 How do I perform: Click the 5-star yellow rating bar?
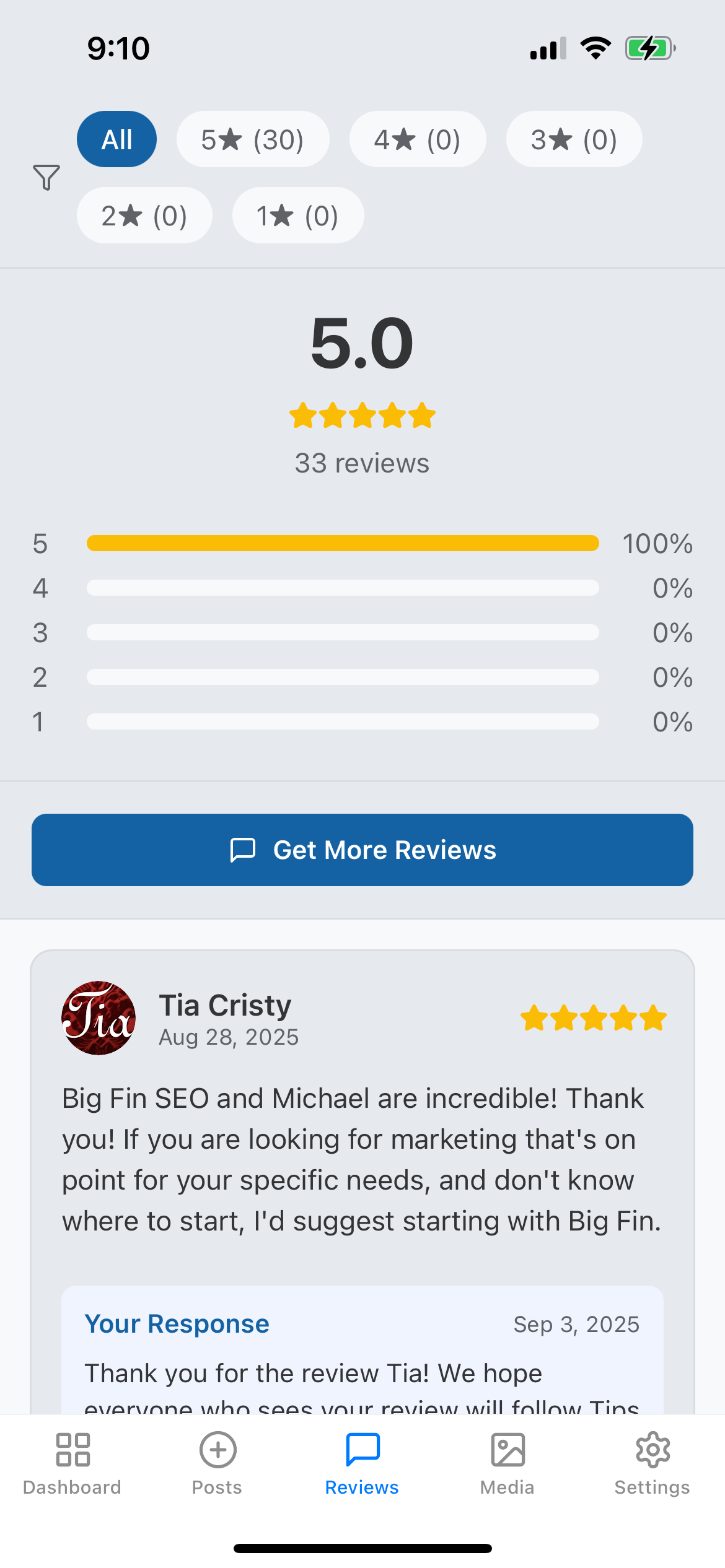tap(343, 543)
